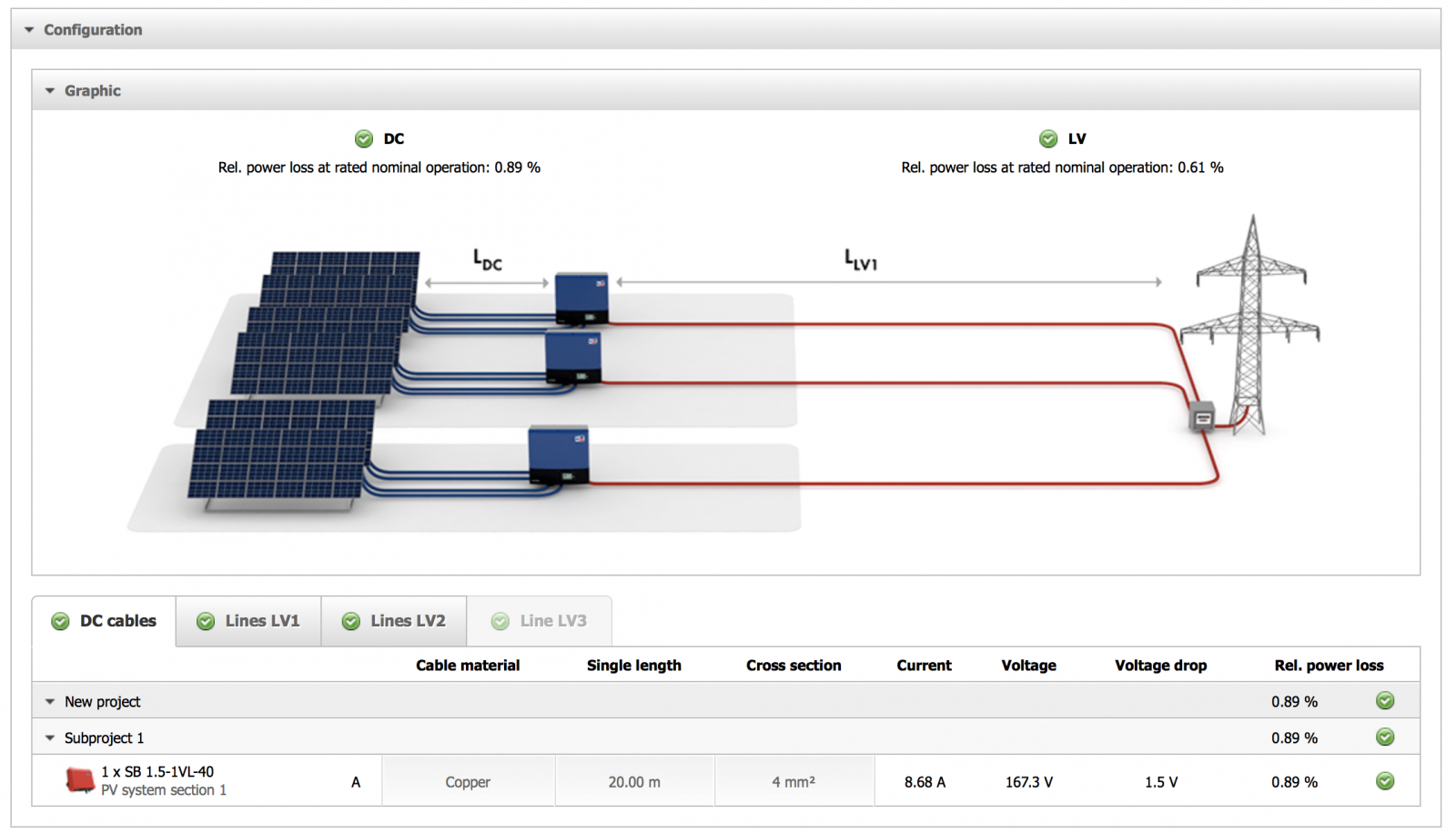Click the New project label

(x=102, y=702)
